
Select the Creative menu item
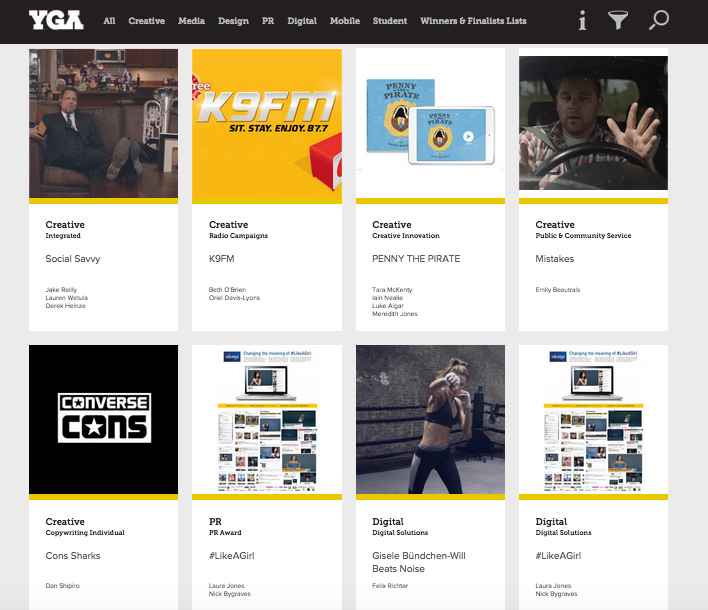pos(146,21)
